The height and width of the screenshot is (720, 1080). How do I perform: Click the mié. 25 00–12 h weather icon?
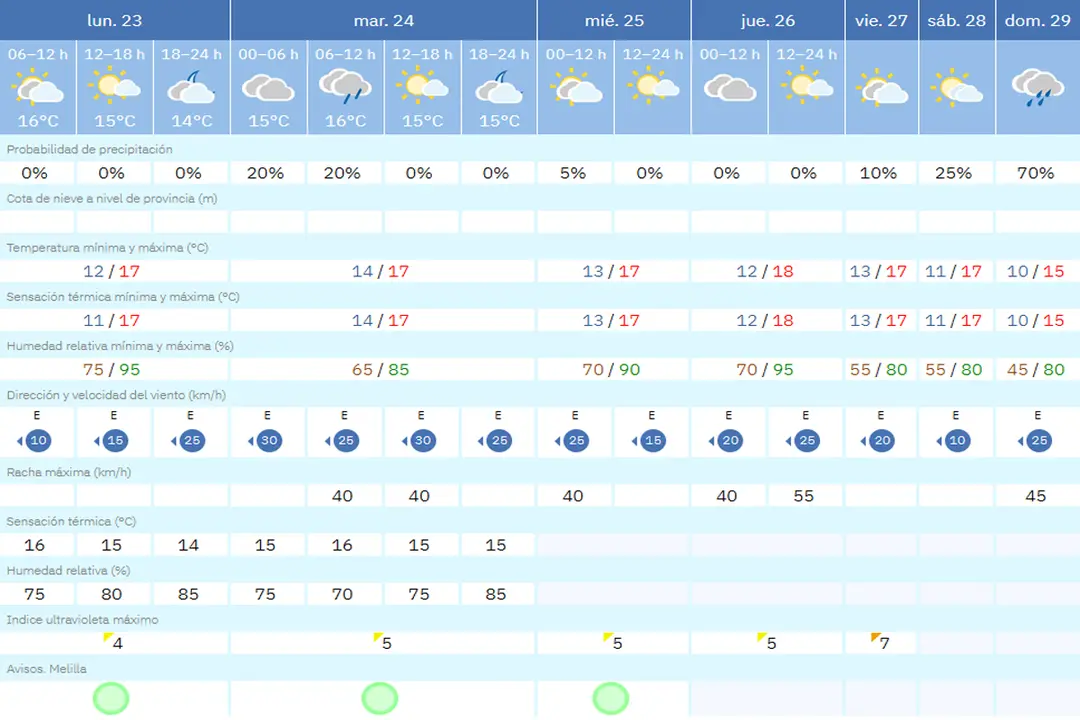coord(576,88)
